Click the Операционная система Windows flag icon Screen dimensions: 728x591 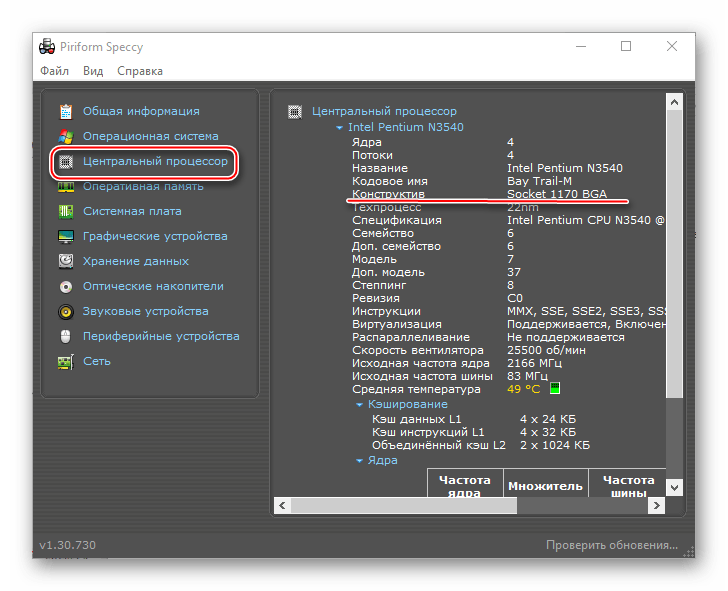[x=66, y=136]
